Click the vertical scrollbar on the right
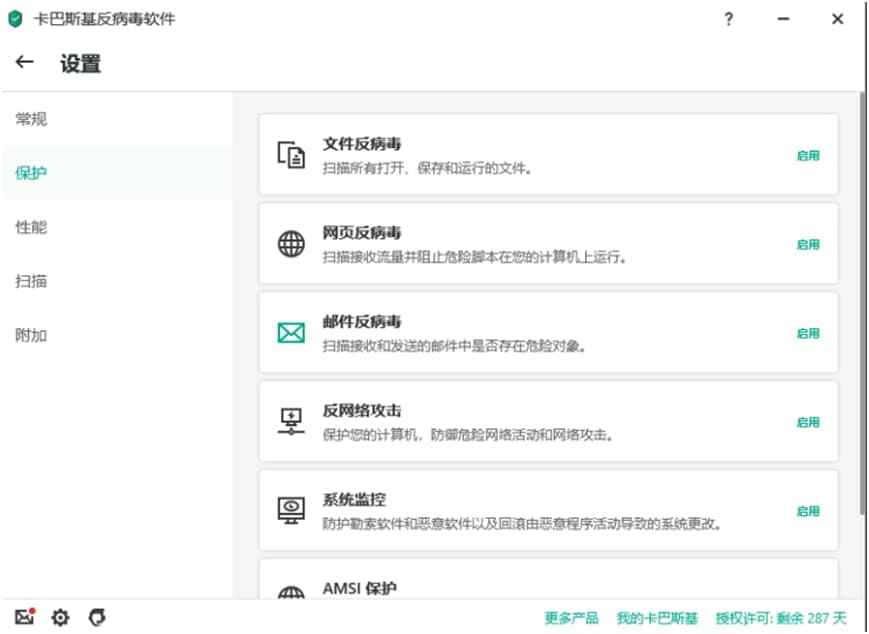Image resolution: width=869 pixels, height=634 pixels. (863, 300)
